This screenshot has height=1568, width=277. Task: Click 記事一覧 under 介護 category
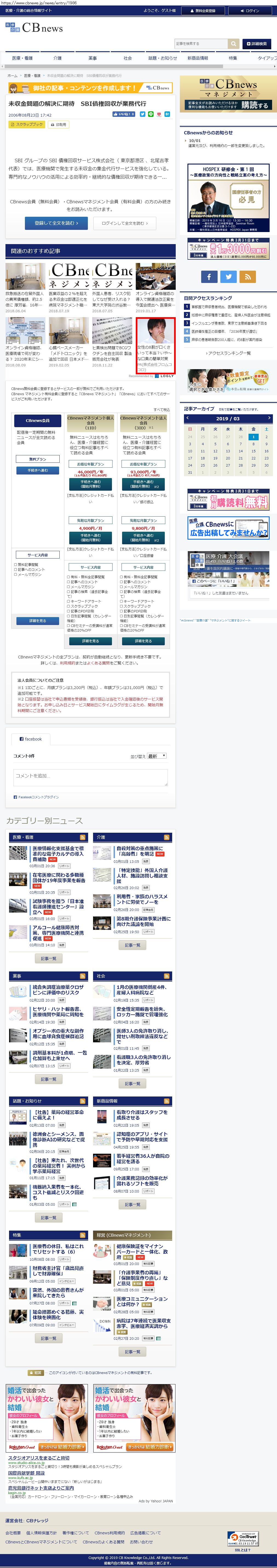[x=132, y=945]
